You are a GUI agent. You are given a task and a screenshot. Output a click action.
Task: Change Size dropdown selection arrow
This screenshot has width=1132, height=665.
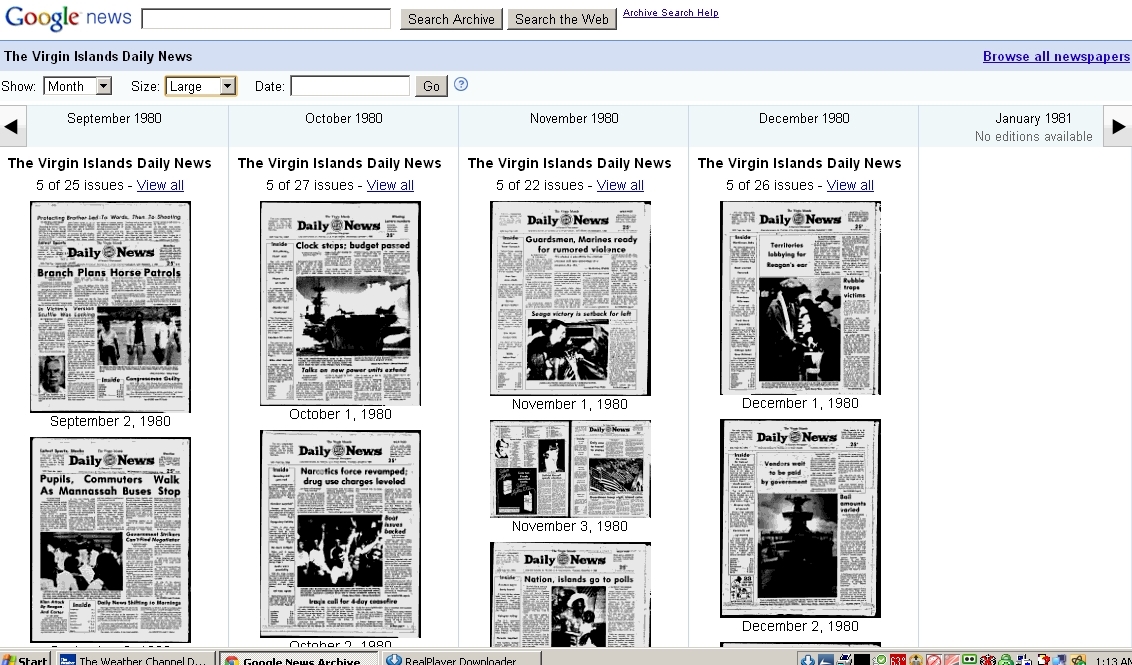point(227,86)
